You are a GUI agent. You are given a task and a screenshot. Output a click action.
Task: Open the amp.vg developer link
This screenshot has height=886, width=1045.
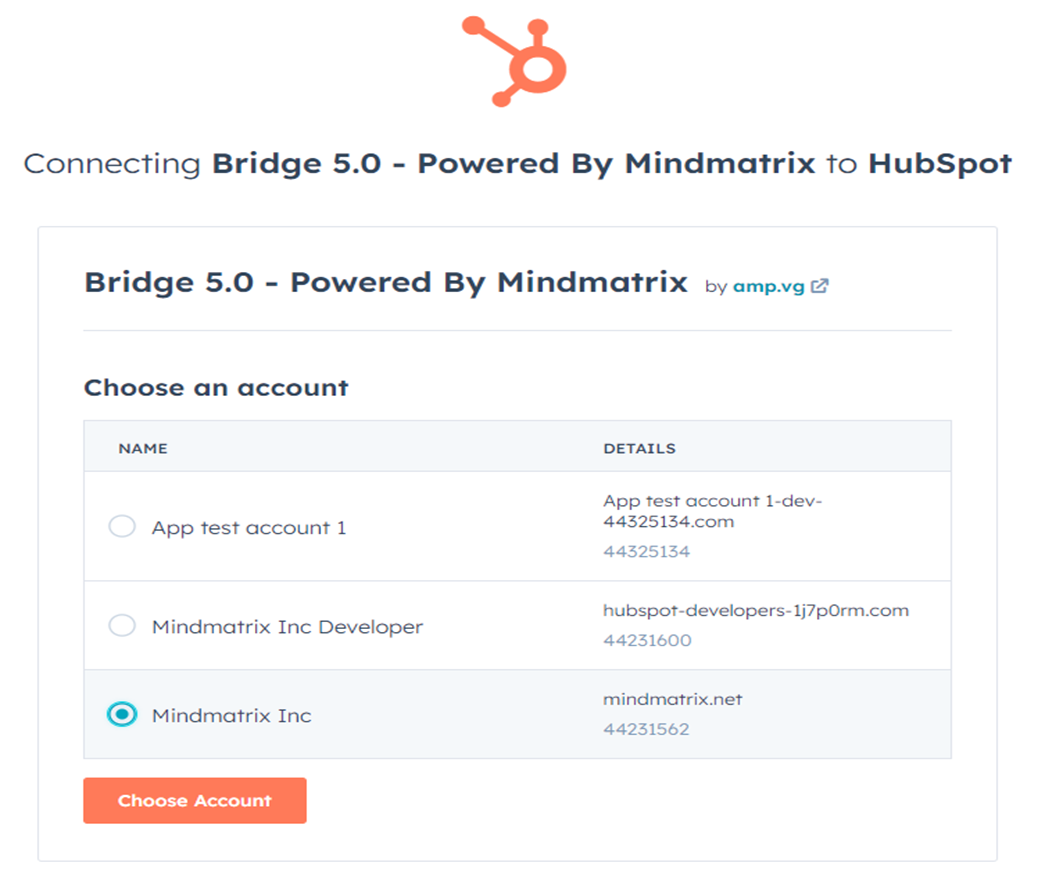(x=768, y=286)
